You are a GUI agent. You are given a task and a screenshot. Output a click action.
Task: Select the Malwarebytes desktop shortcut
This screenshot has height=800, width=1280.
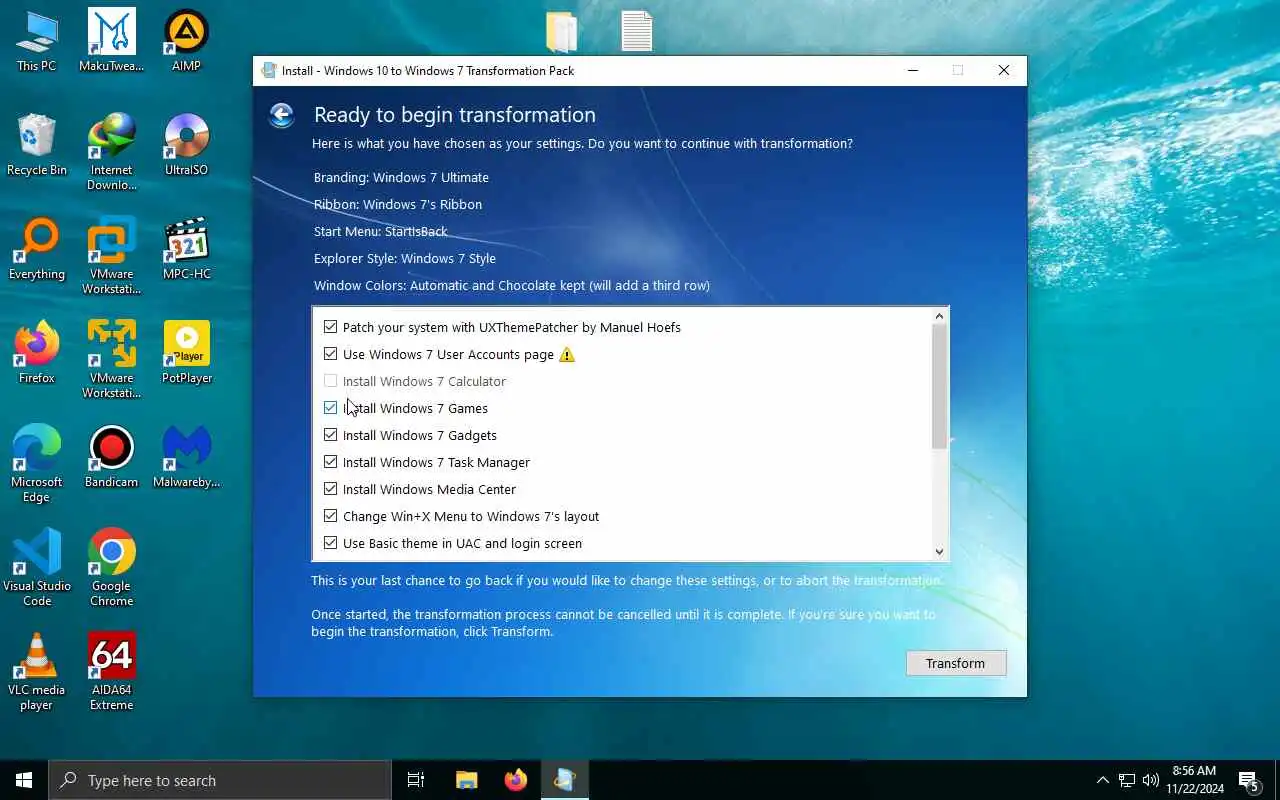187,458
